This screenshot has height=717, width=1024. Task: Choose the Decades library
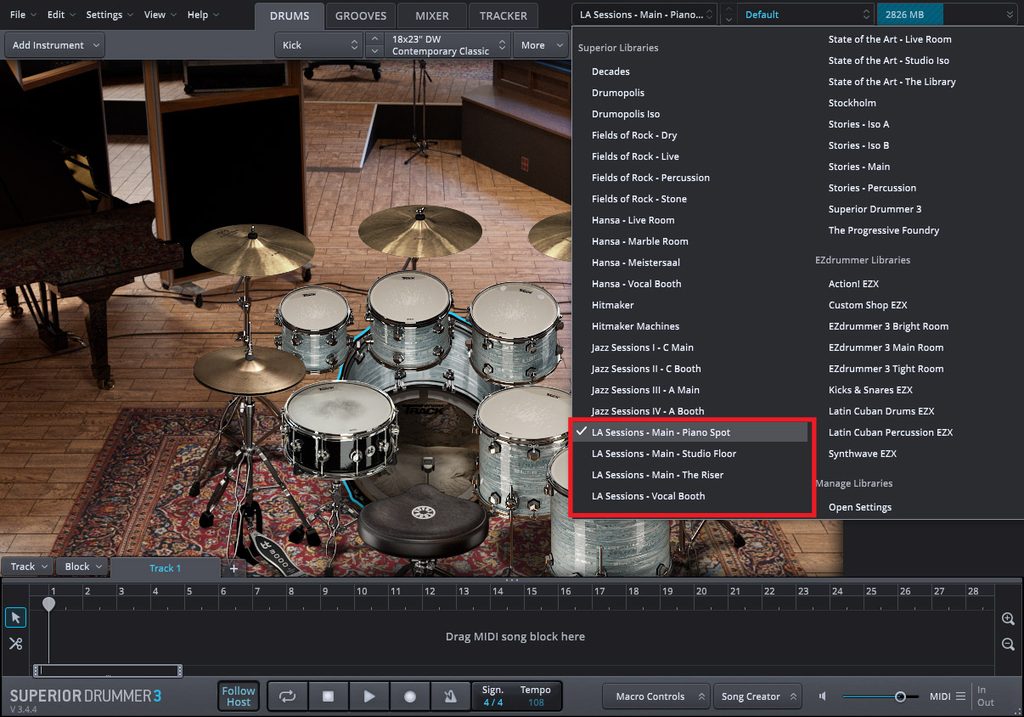tap(610, 71)
